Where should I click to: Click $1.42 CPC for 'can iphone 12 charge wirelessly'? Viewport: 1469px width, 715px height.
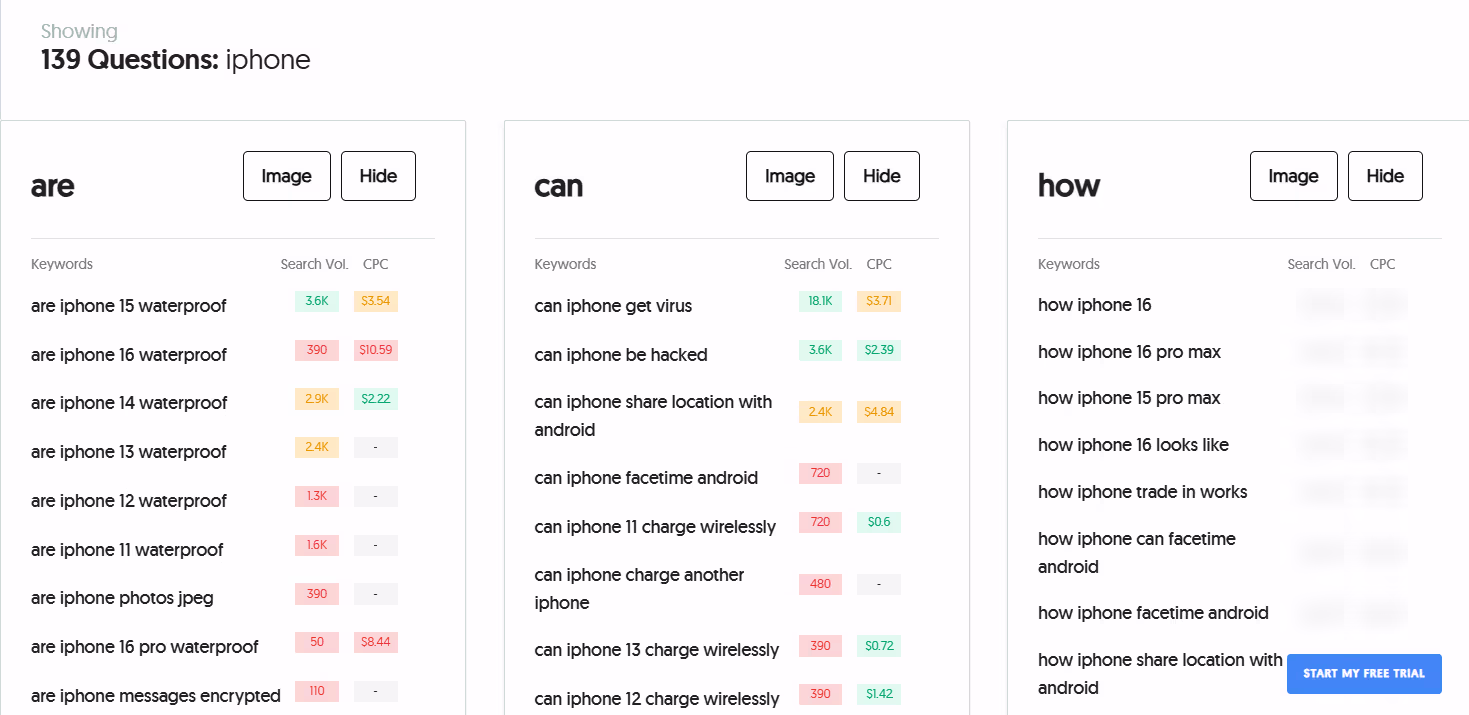tap(879, 694)
